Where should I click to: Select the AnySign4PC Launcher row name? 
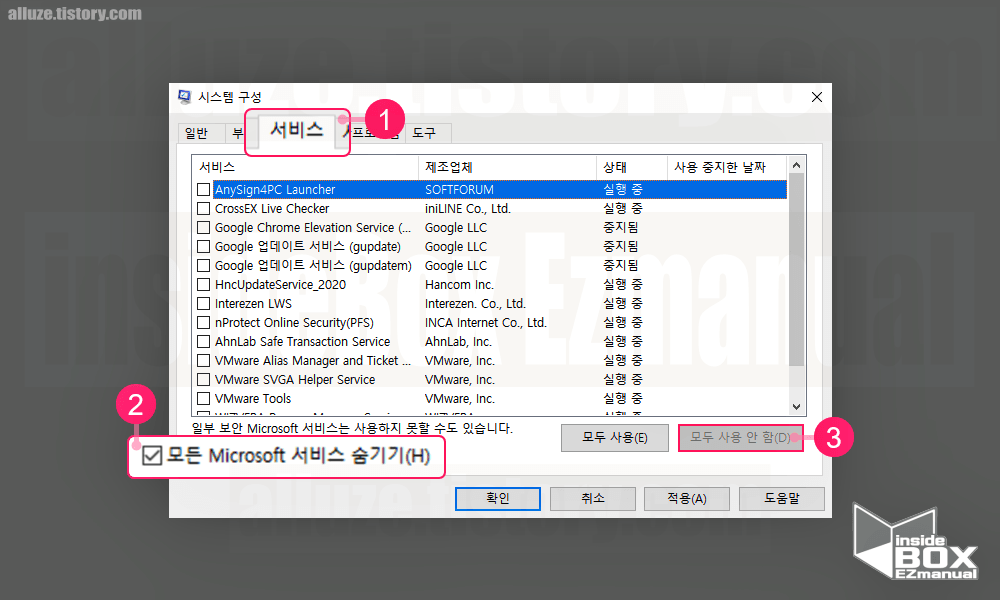click(x=275, y=189)
